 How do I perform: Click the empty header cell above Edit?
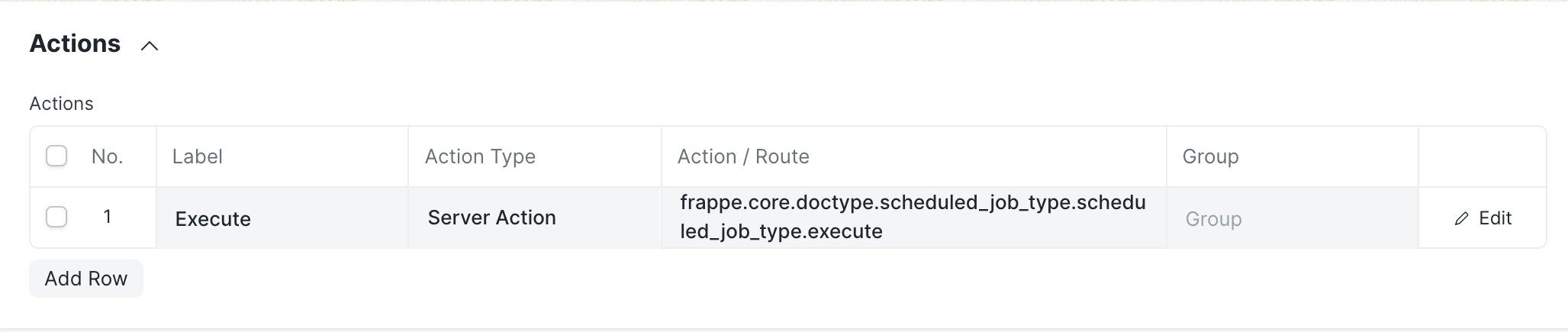coord(1481,156)
